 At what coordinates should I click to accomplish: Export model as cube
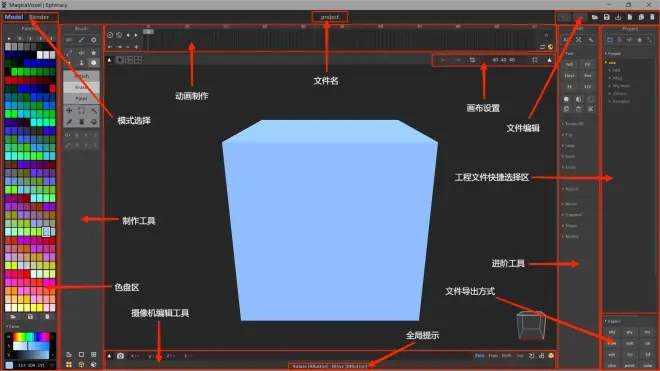pos(647,365)
